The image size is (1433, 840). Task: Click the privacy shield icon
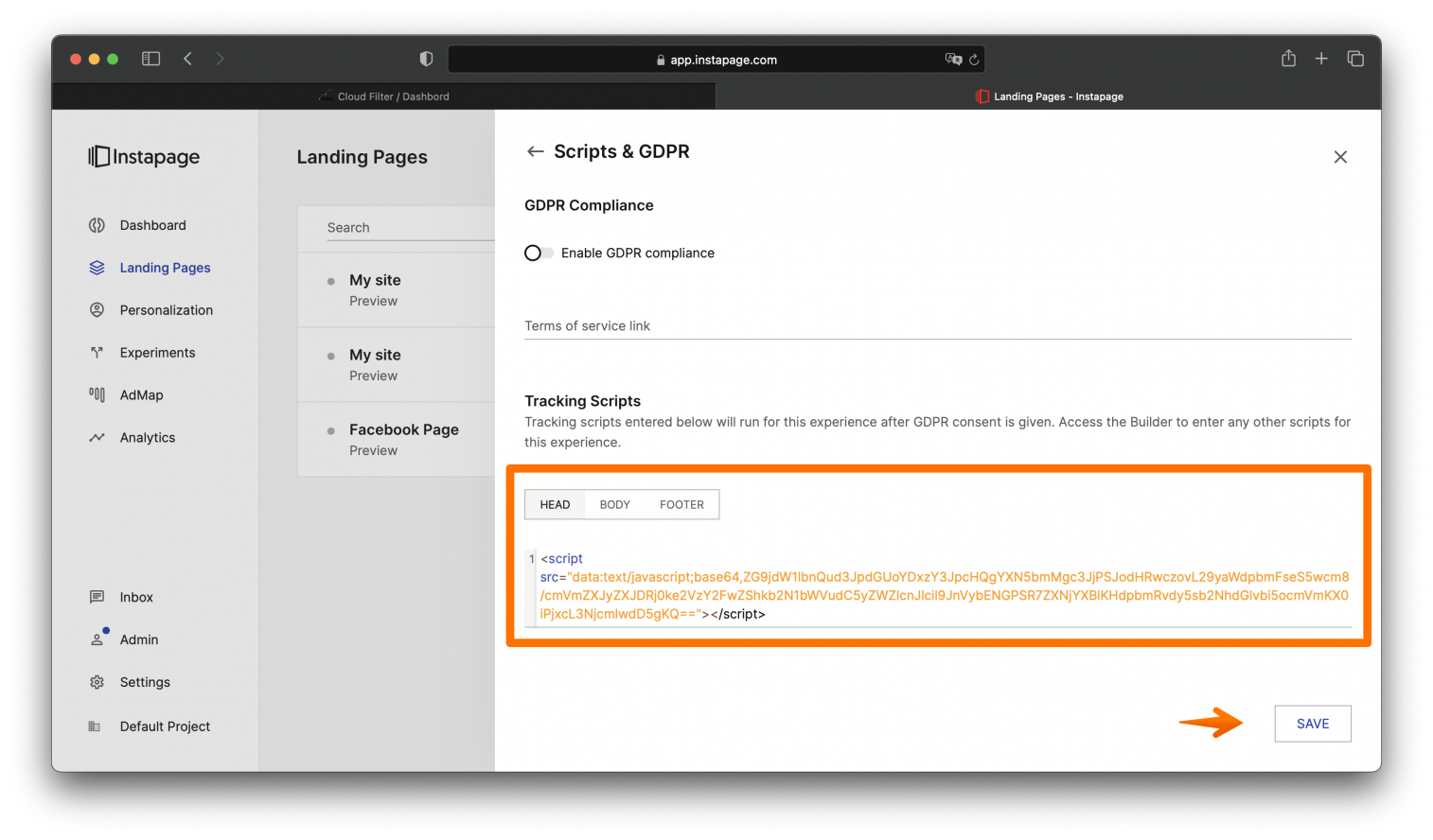426,59
